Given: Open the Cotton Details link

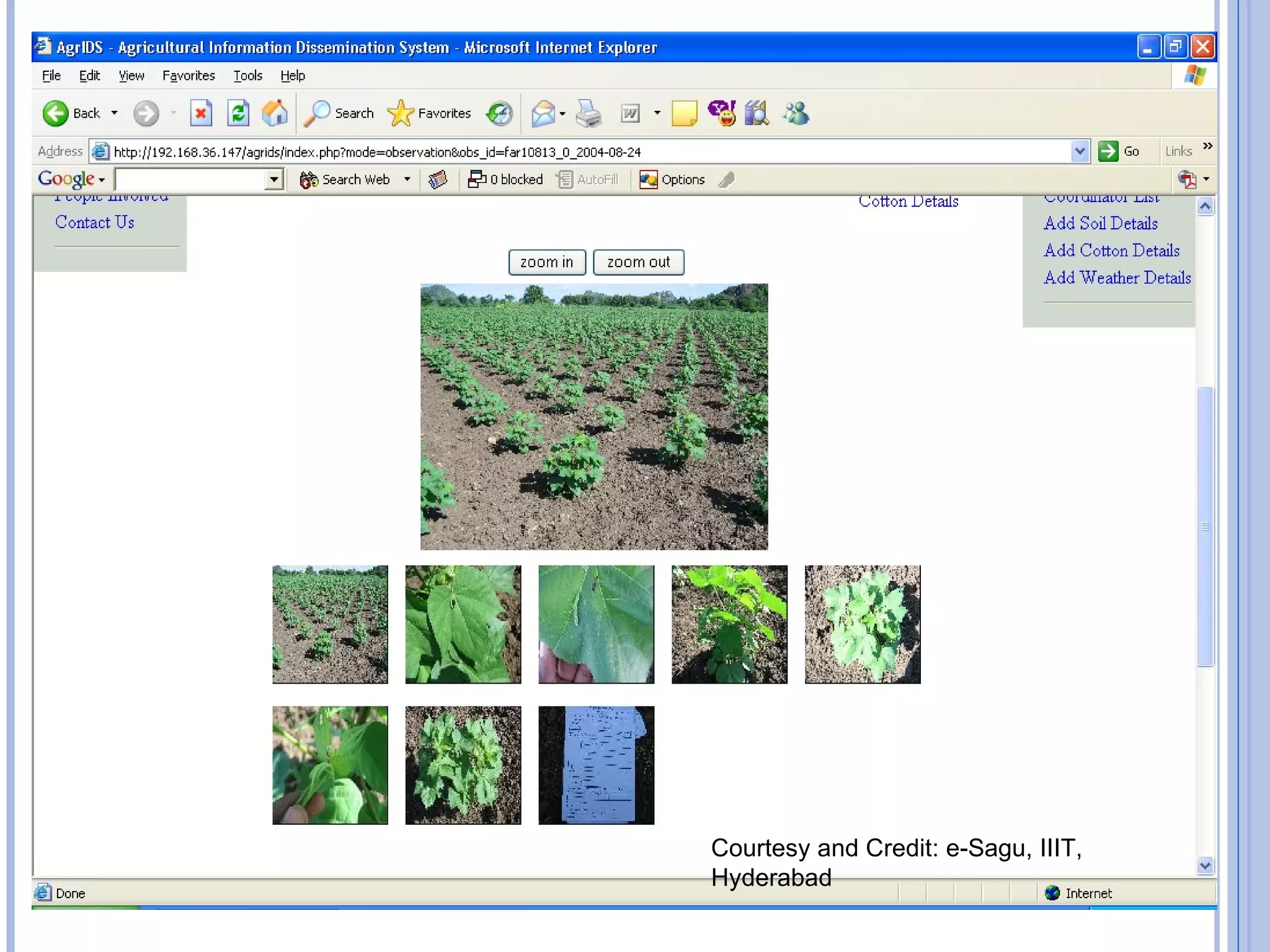Looking at the screenshot, I should click(908, 201).
